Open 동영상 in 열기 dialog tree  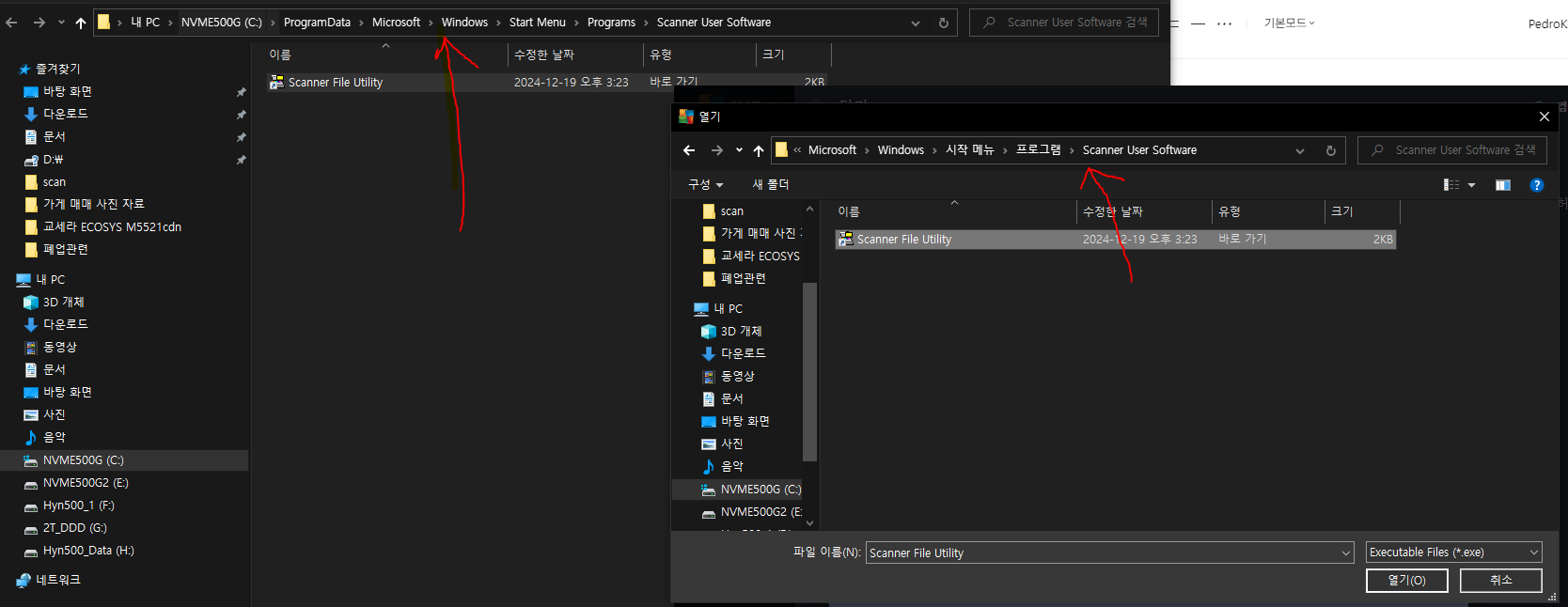pos(737,376)
